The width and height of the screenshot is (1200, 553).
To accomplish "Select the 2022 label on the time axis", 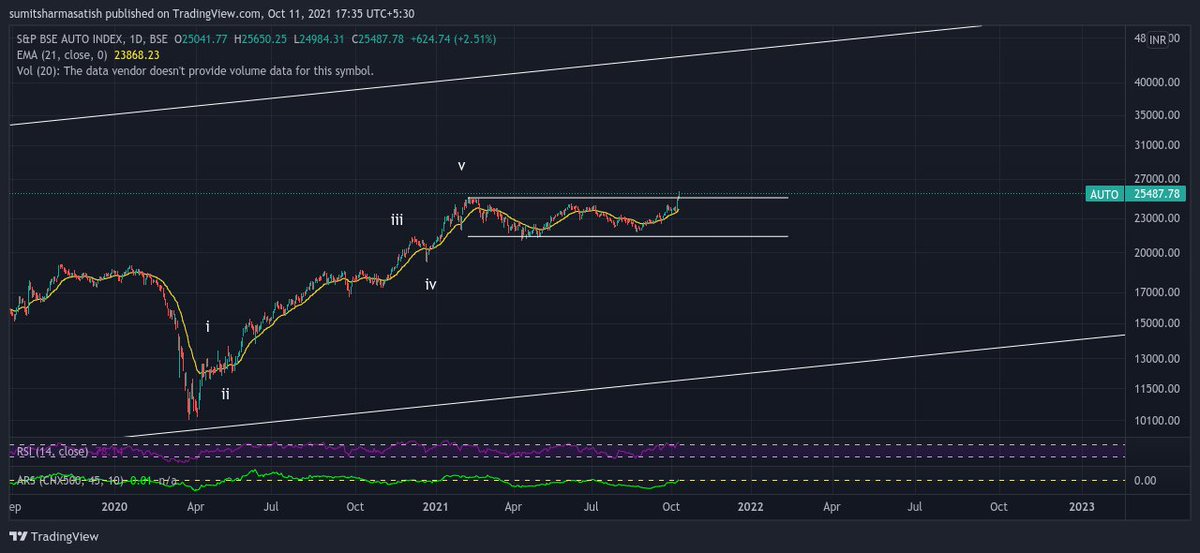I will point(750,508).
